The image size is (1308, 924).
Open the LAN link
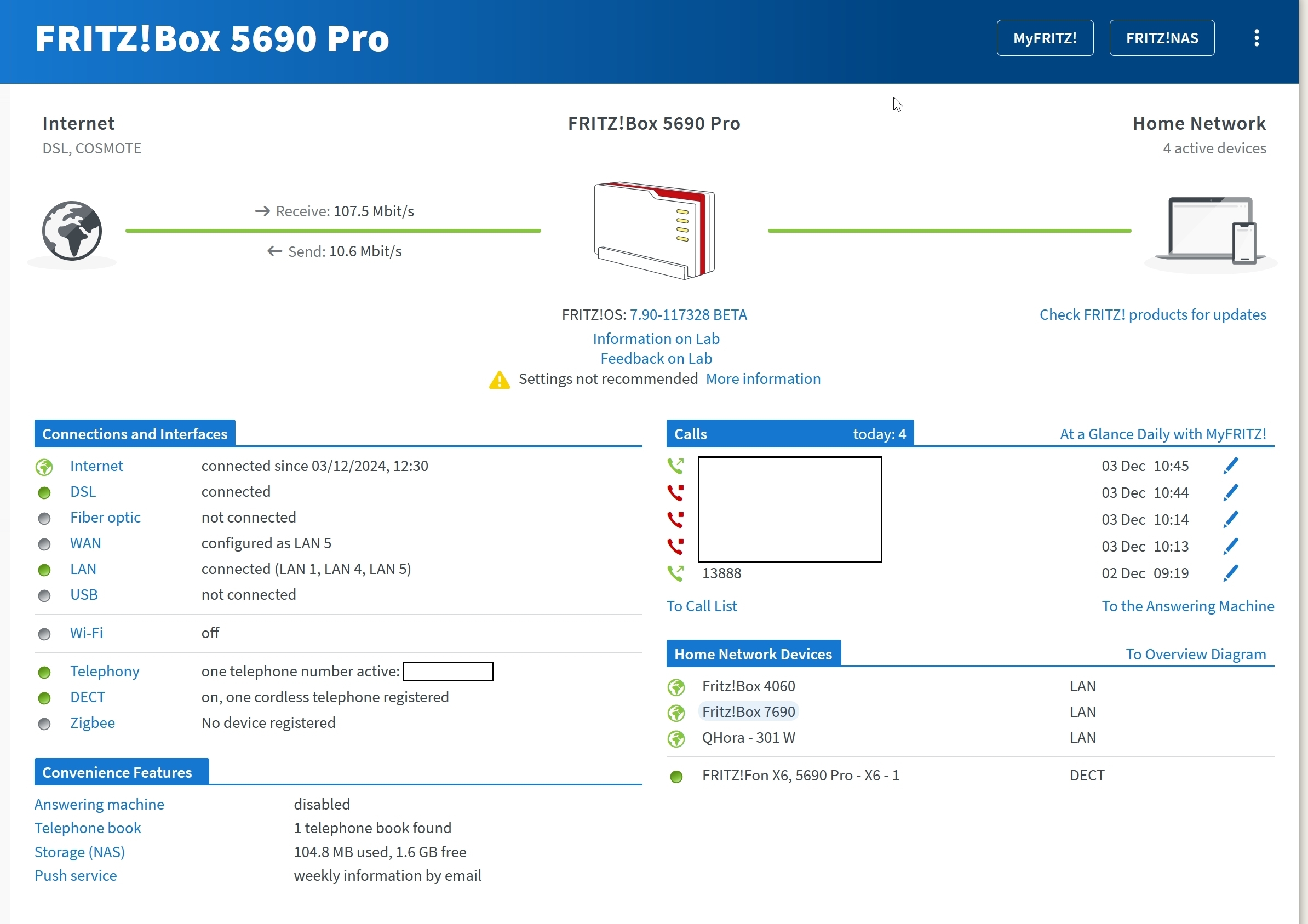coord(83,569)
